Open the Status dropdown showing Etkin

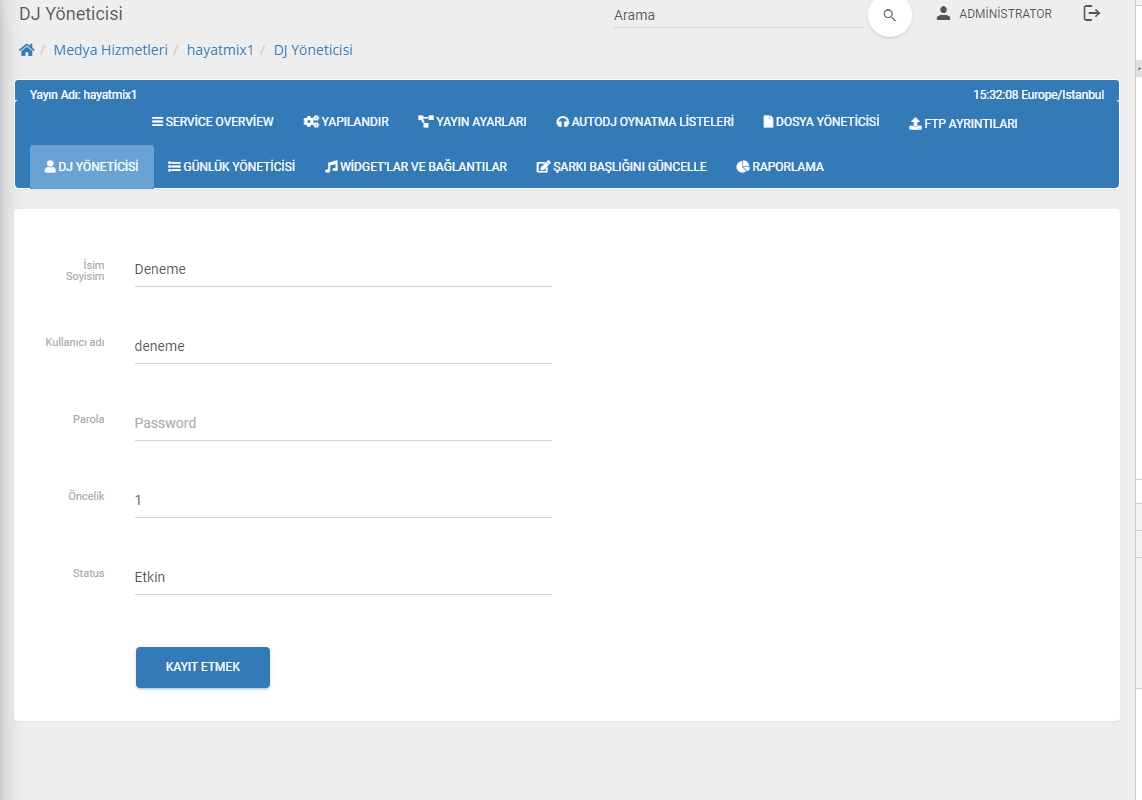[343, 577]
